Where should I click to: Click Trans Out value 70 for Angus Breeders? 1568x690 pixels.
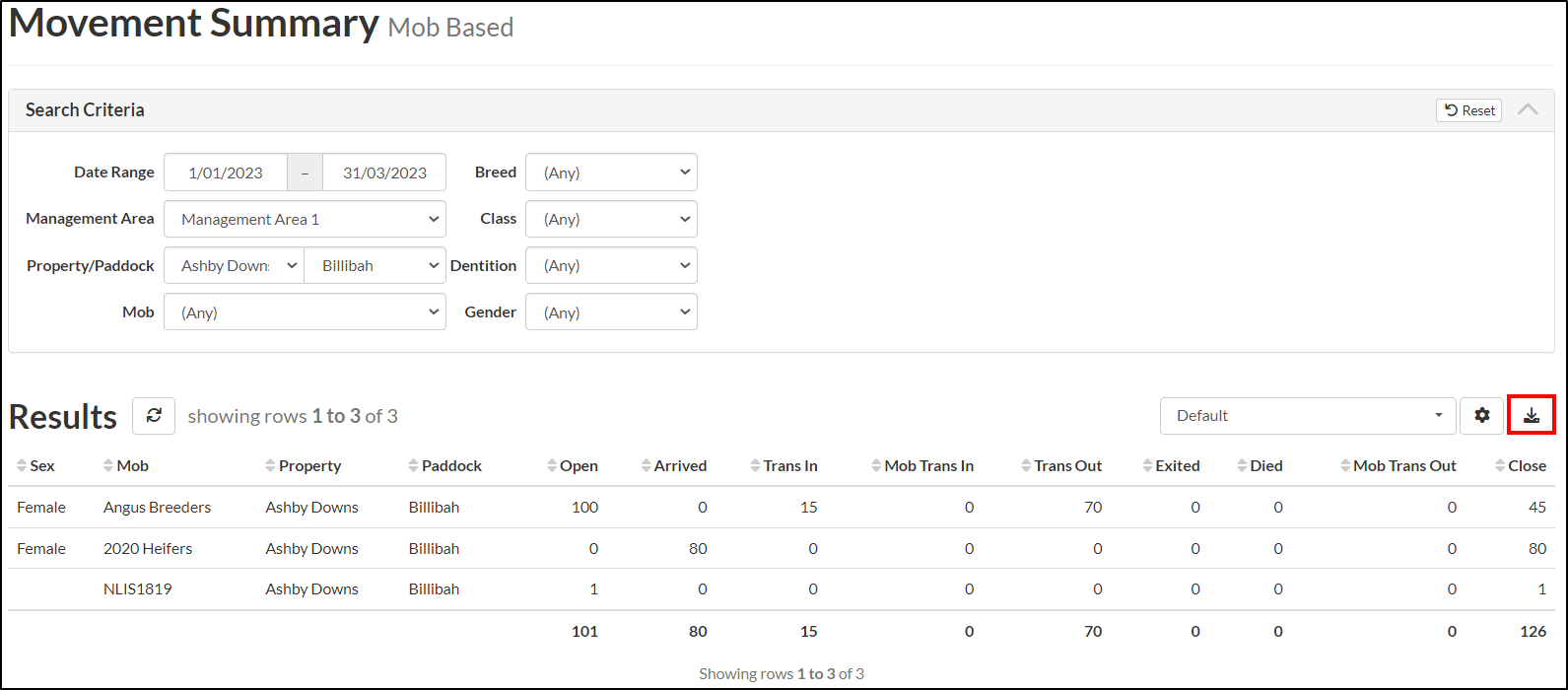[x=1093, y=507]
